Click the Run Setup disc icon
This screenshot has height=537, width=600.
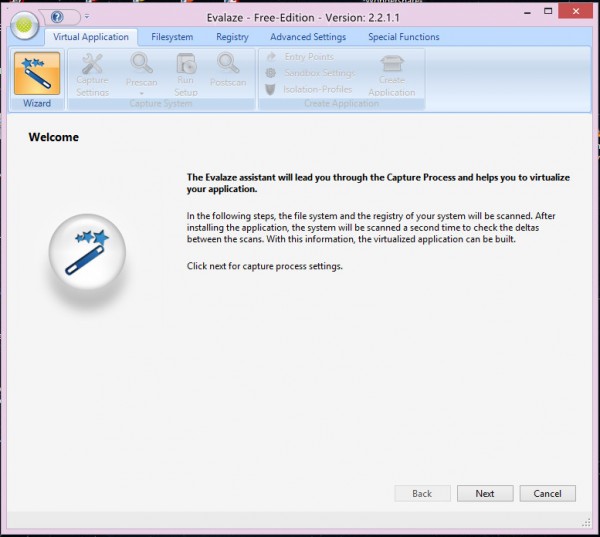(186, 64)
